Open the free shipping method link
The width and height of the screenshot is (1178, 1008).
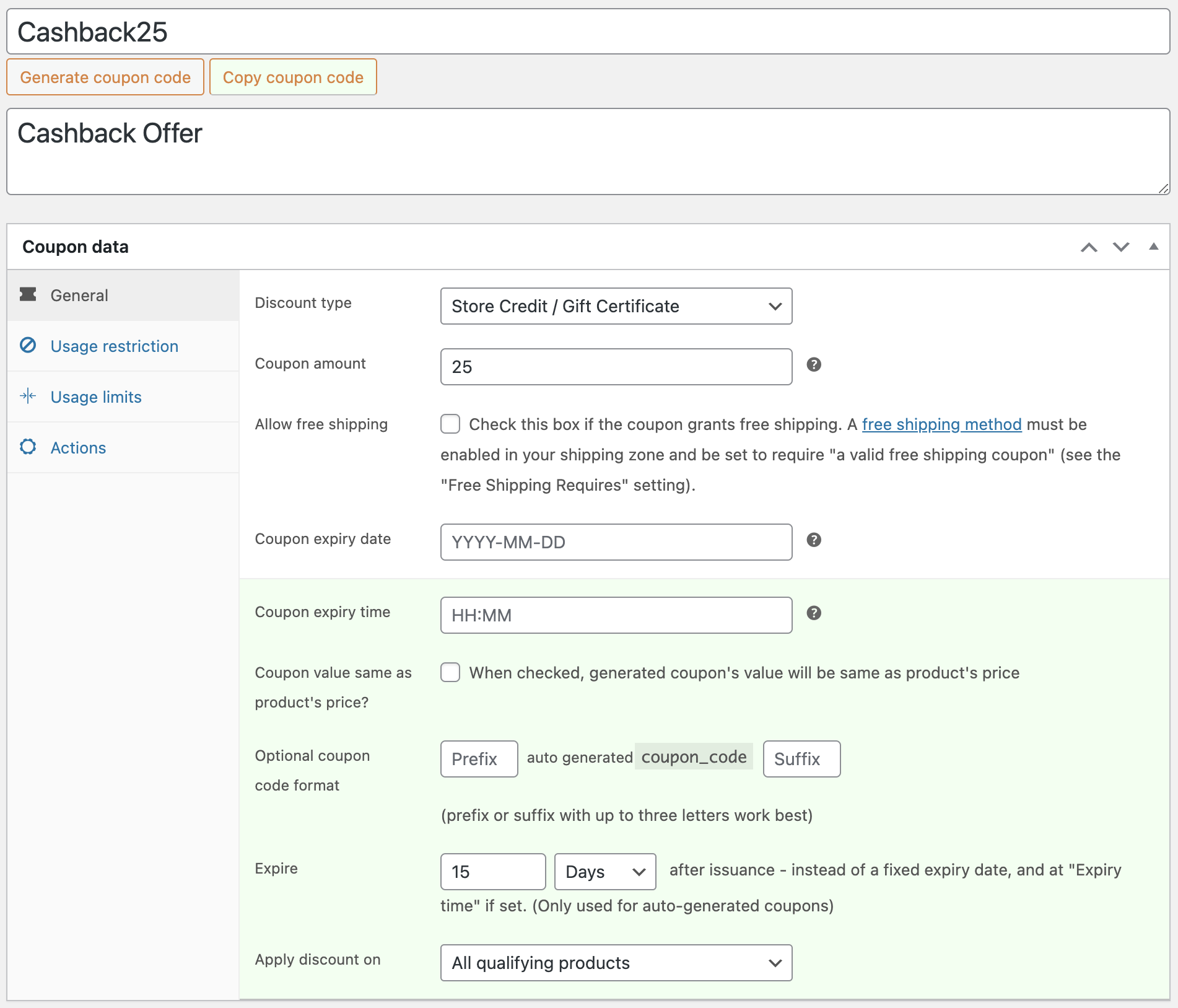pos(941,424)
